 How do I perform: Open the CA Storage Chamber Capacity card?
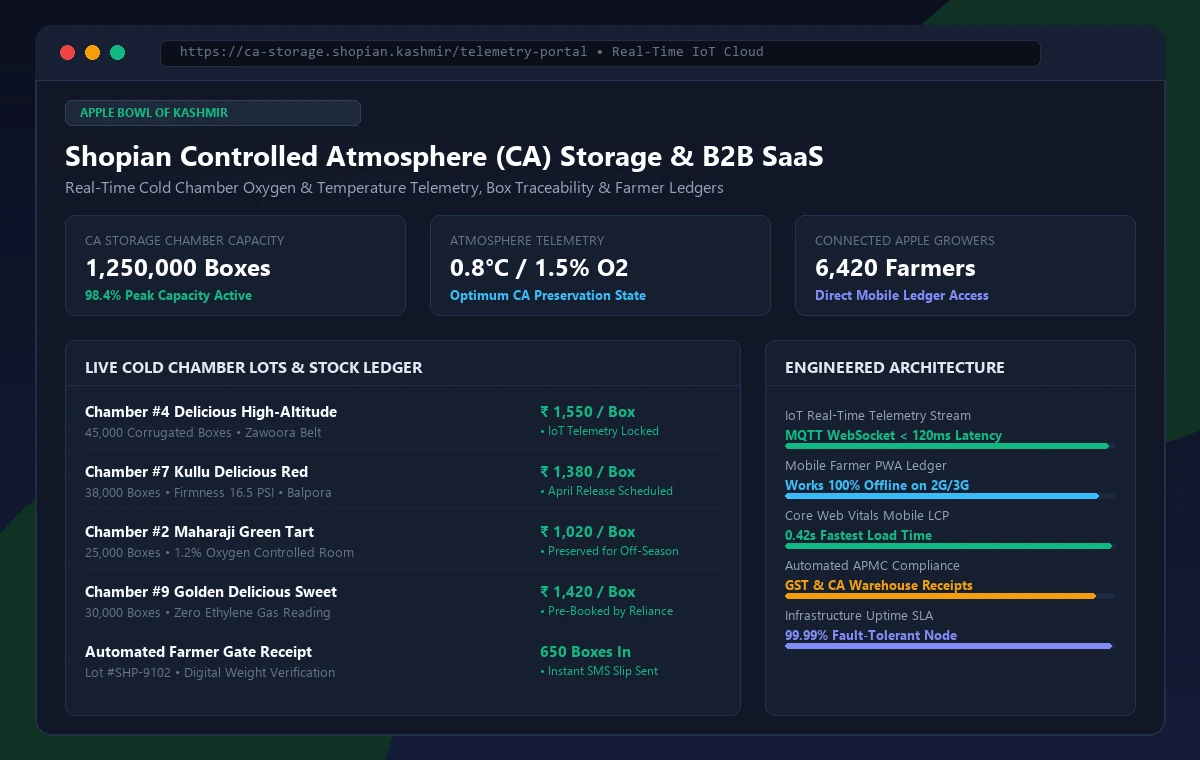pos(235,266)
